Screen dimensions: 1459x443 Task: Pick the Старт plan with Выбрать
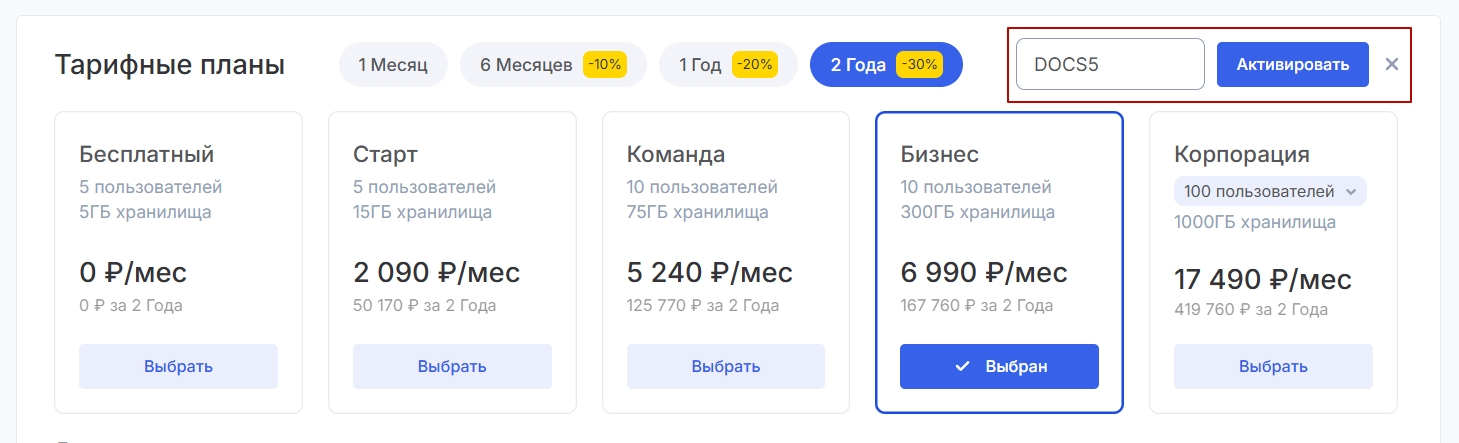[x=452, y=366]
